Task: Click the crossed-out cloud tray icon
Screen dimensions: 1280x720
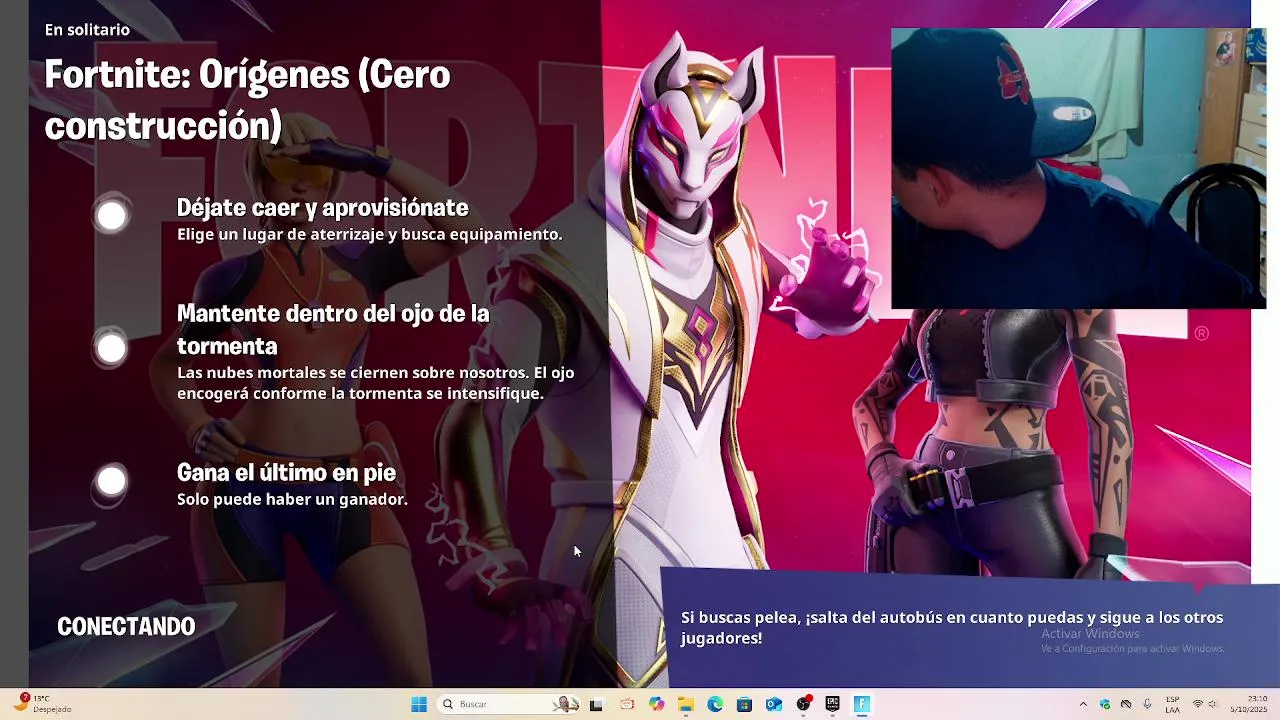Action: click(1126, 704)
